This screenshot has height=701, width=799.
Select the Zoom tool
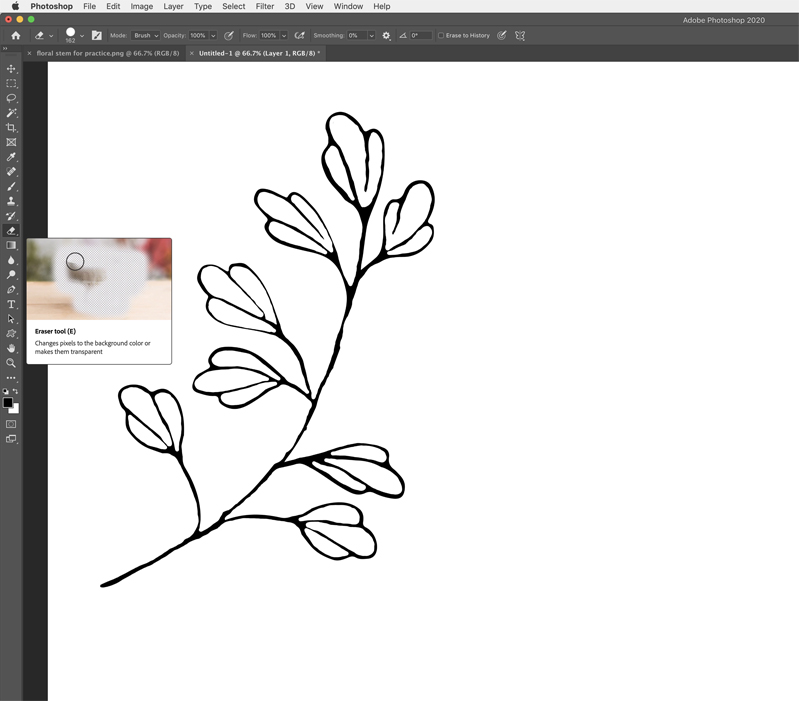[x=11, y=363]
